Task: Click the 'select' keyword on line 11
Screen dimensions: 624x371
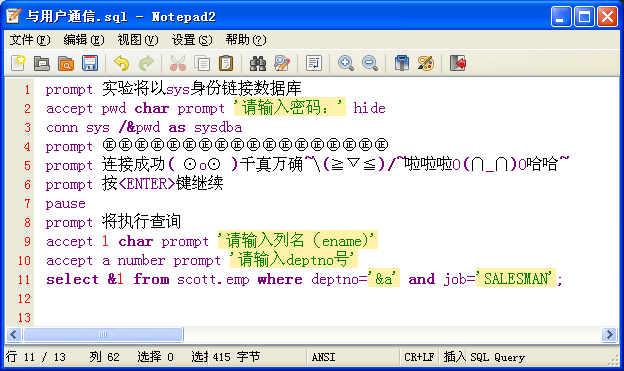Action: (x=72, y=279)
